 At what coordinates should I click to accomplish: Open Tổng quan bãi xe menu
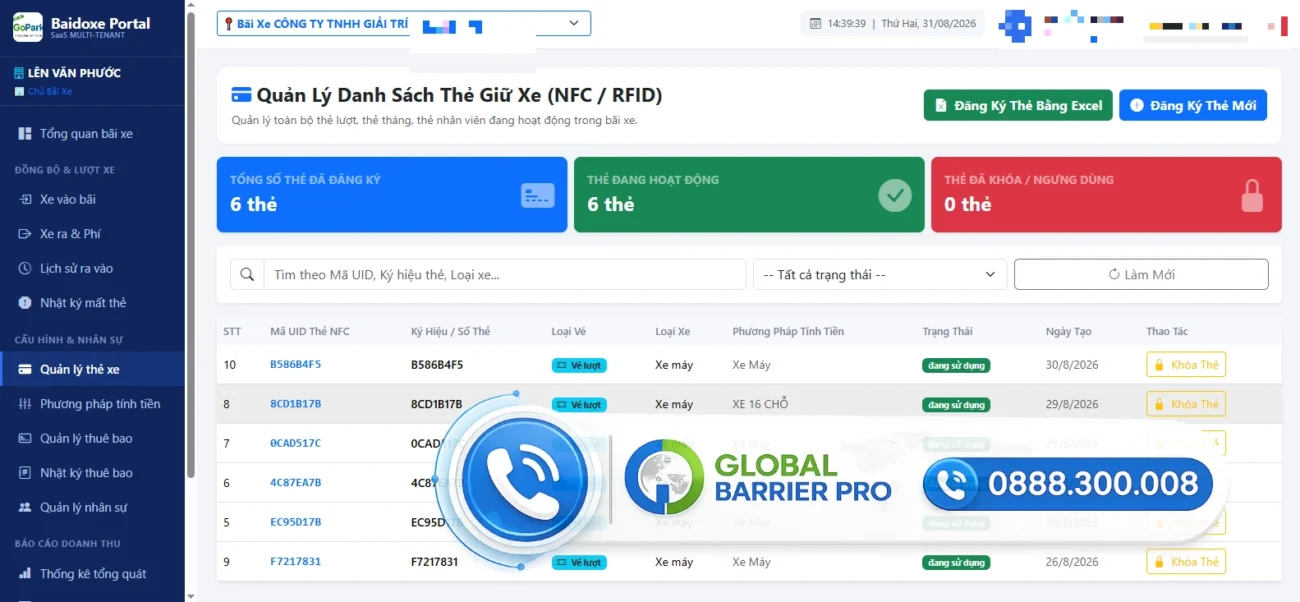point(92,134)
